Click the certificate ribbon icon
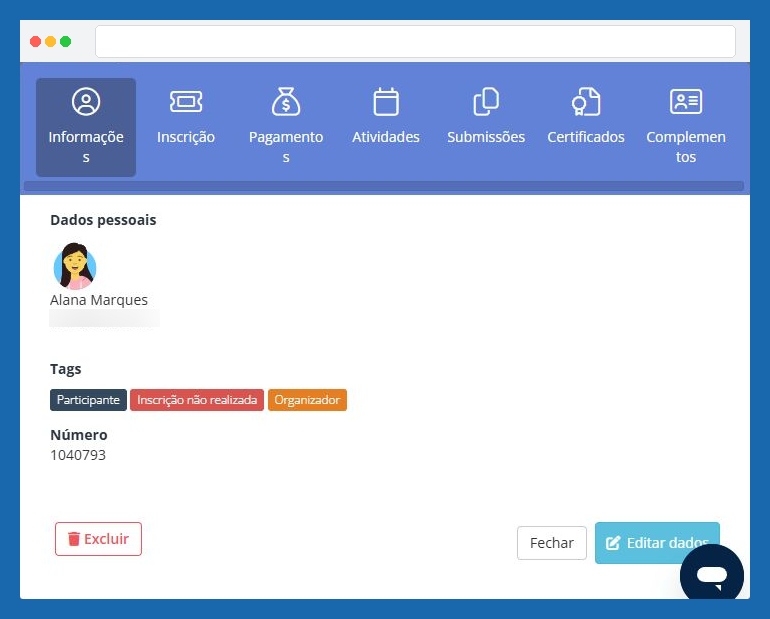 (586, 102)
